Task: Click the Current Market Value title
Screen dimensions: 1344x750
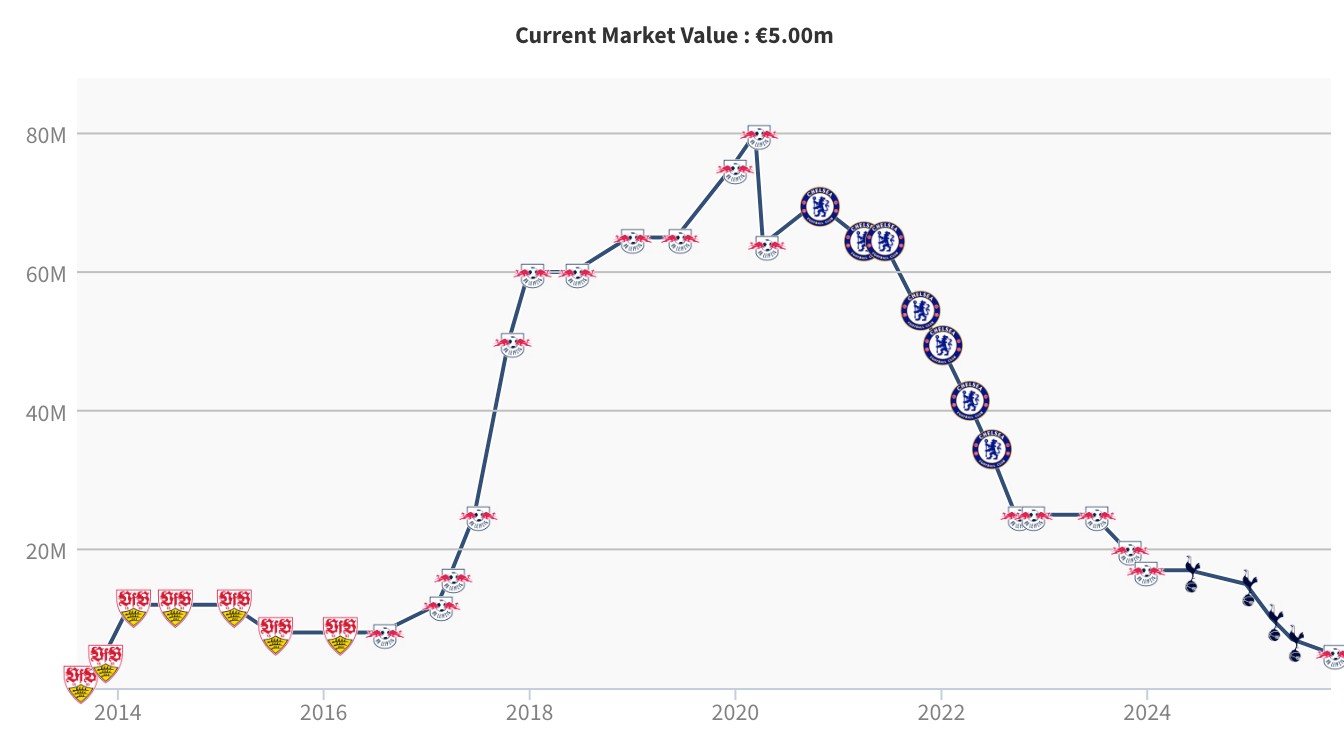Action: click(x=673, y=36)
